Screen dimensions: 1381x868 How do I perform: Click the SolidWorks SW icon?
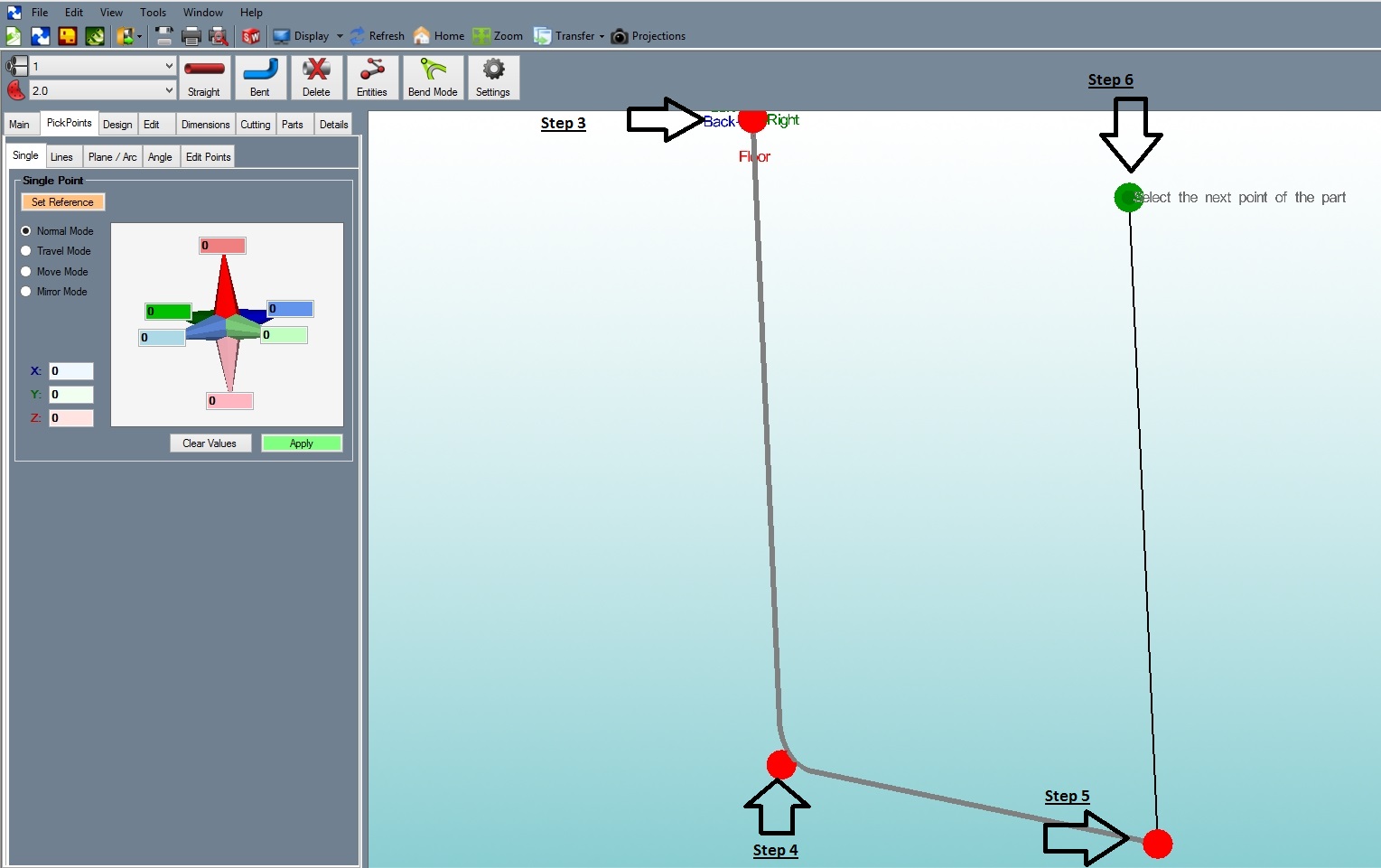(x=251, y=36)
